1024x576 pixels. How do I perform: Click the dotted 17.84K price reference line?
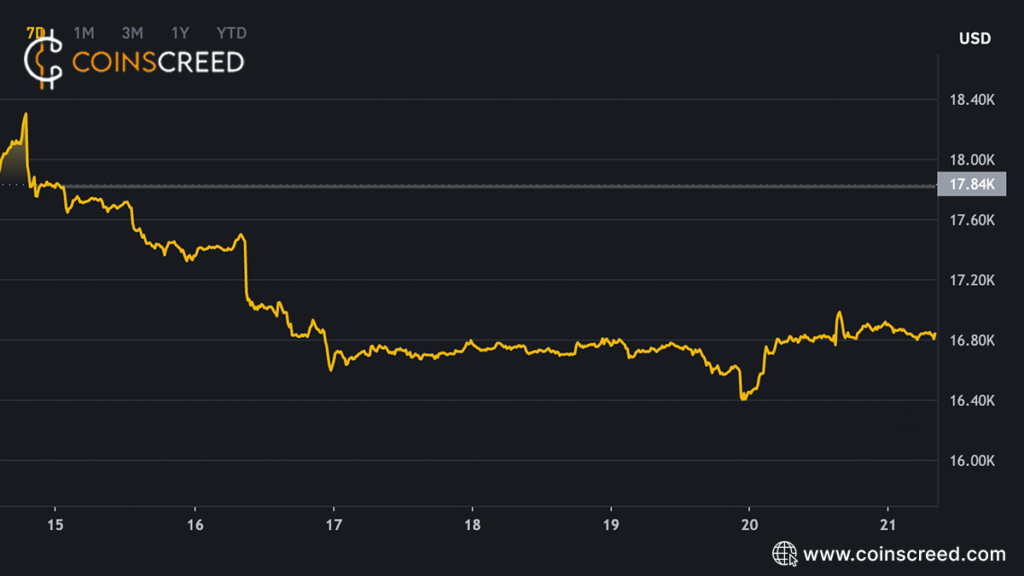[x=500, y=184]
